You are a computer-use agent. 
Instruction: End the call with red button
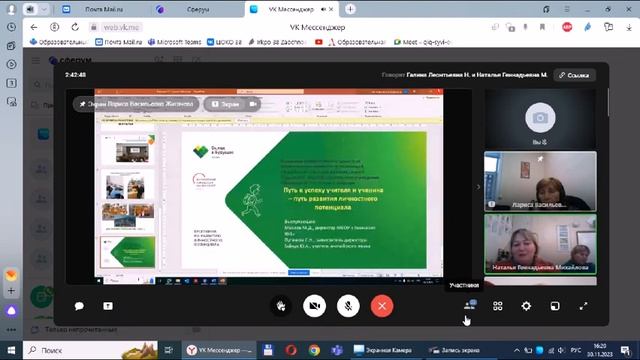pyautogui.click(x=382, y=306)
